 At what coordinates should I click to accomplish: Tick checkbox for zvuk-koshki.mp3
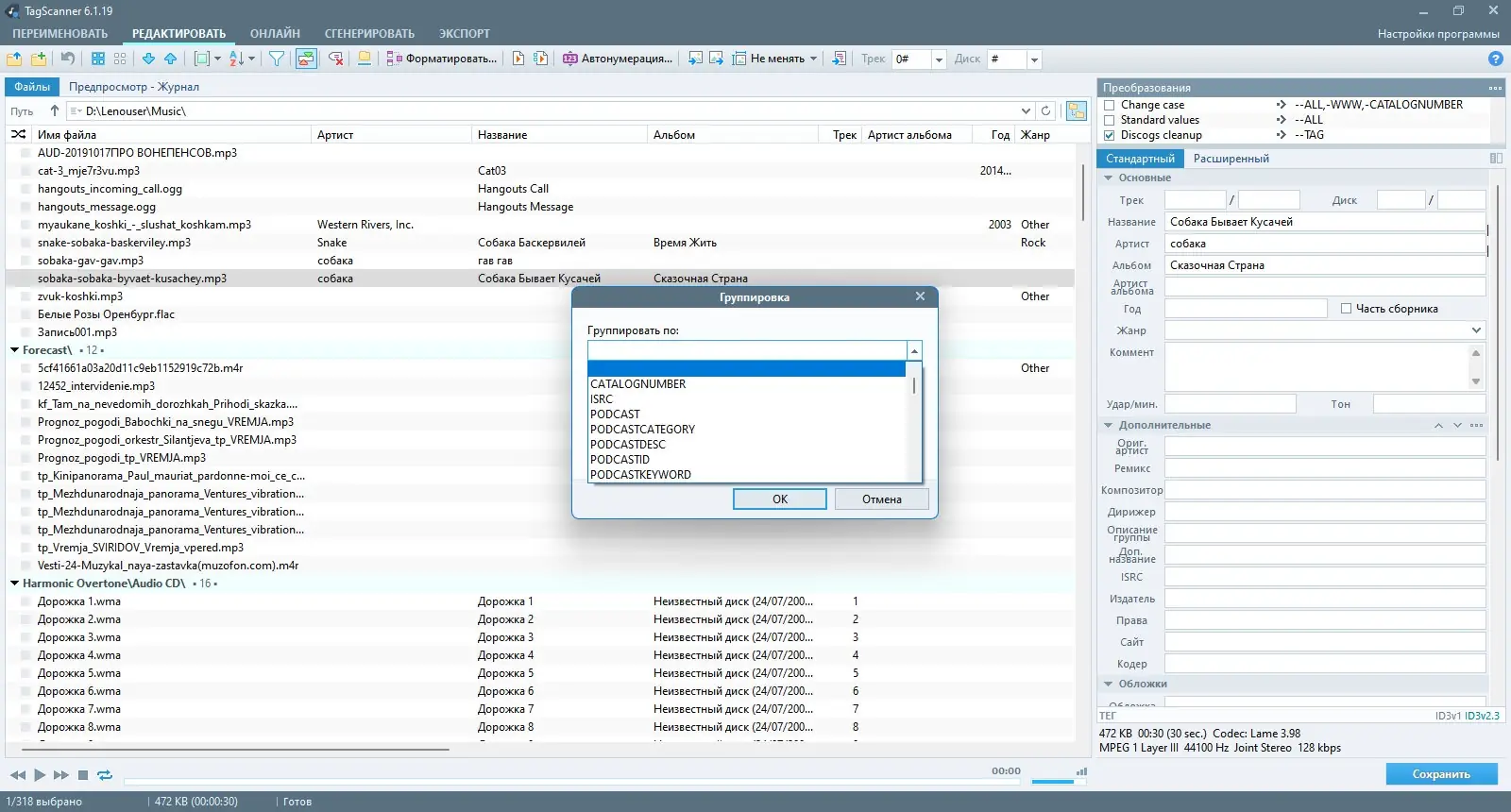(x=26, y=296)
